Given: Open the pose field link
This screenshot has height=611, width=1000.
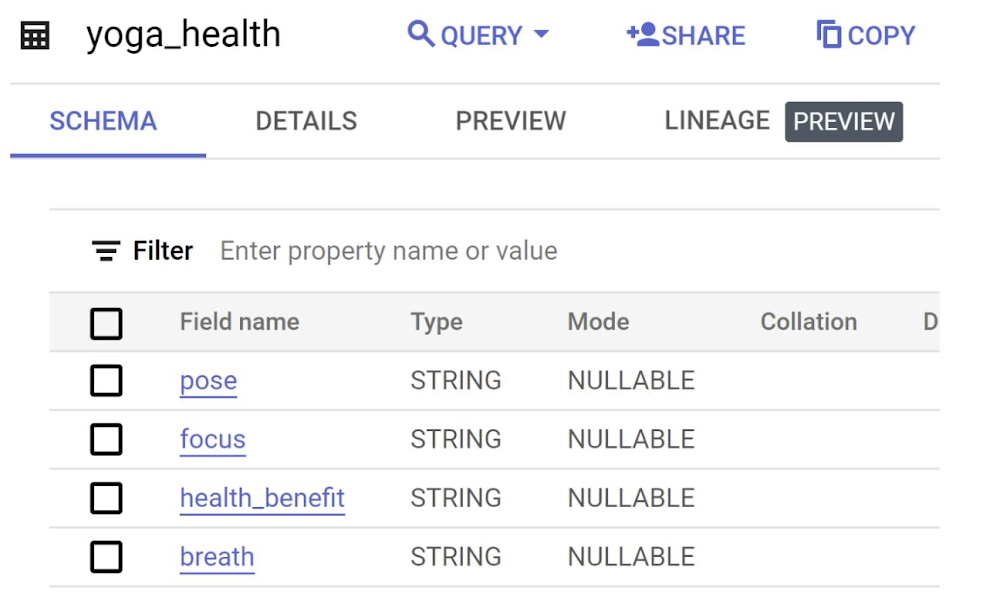Looking at the screenshot, I should click(208, 381).
